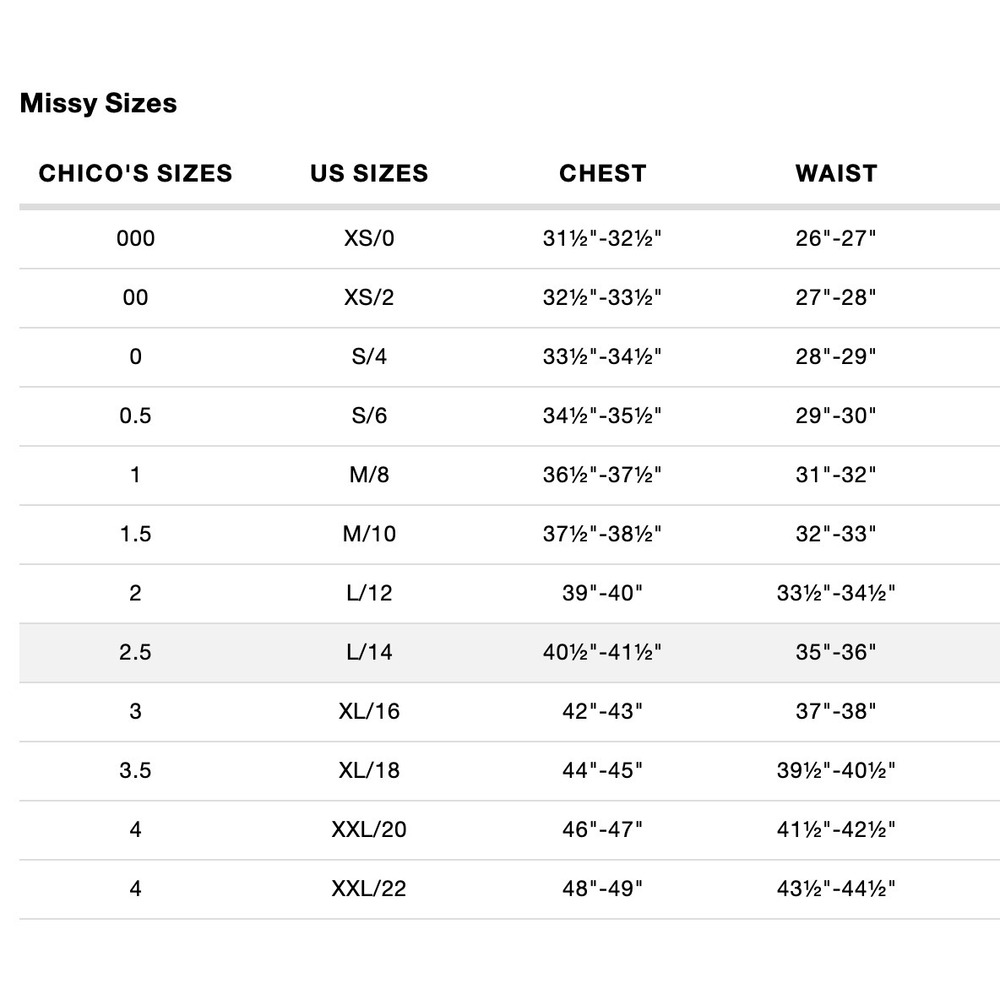Screen dimensions: 1000x1000
Task: Select the 000 size row
Action: click(510, 239)
